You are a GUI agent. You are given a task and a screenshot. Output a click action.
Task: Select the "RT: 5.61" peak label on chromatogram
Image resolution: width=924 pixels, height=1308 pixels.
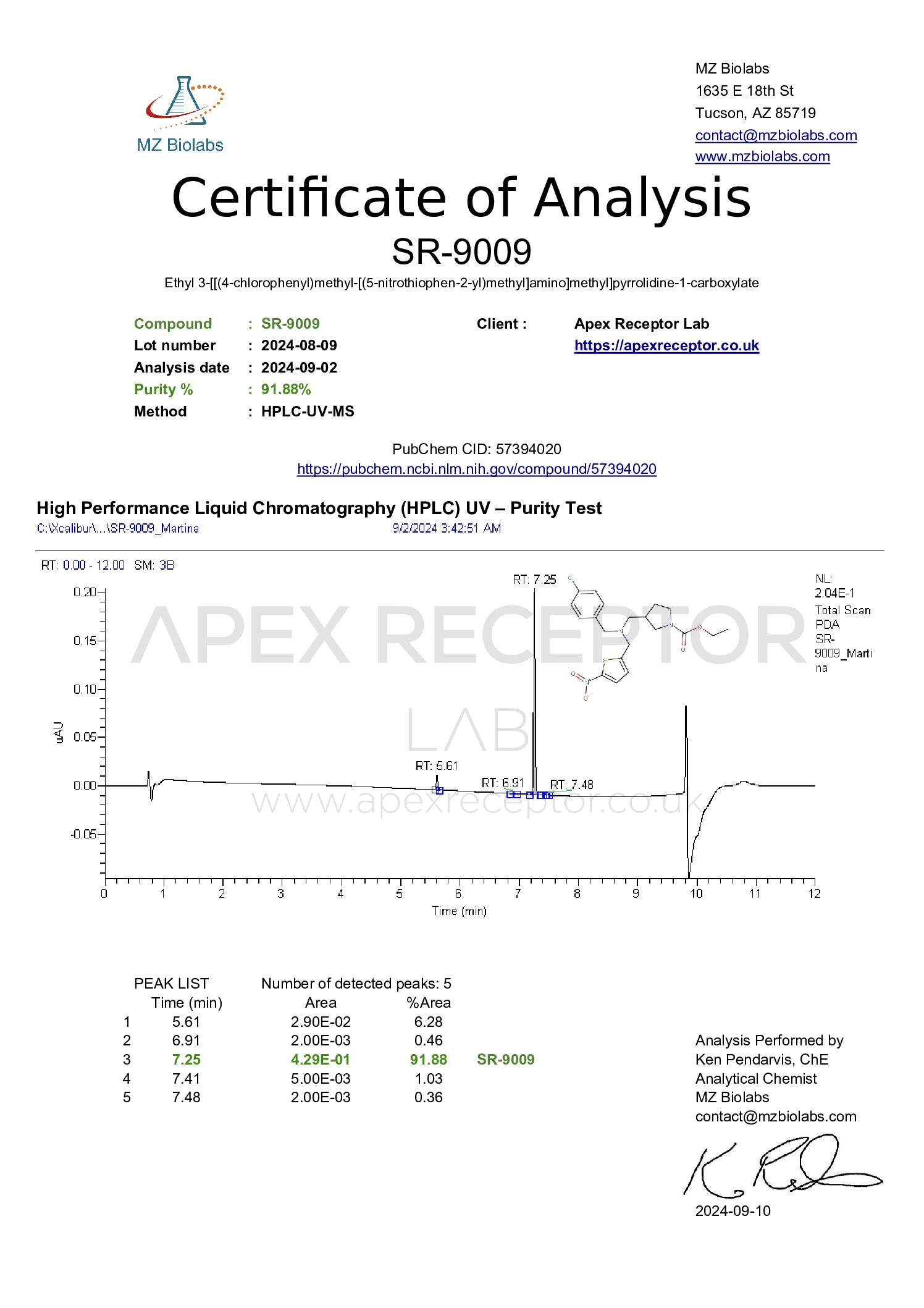(x=437, y=766)
